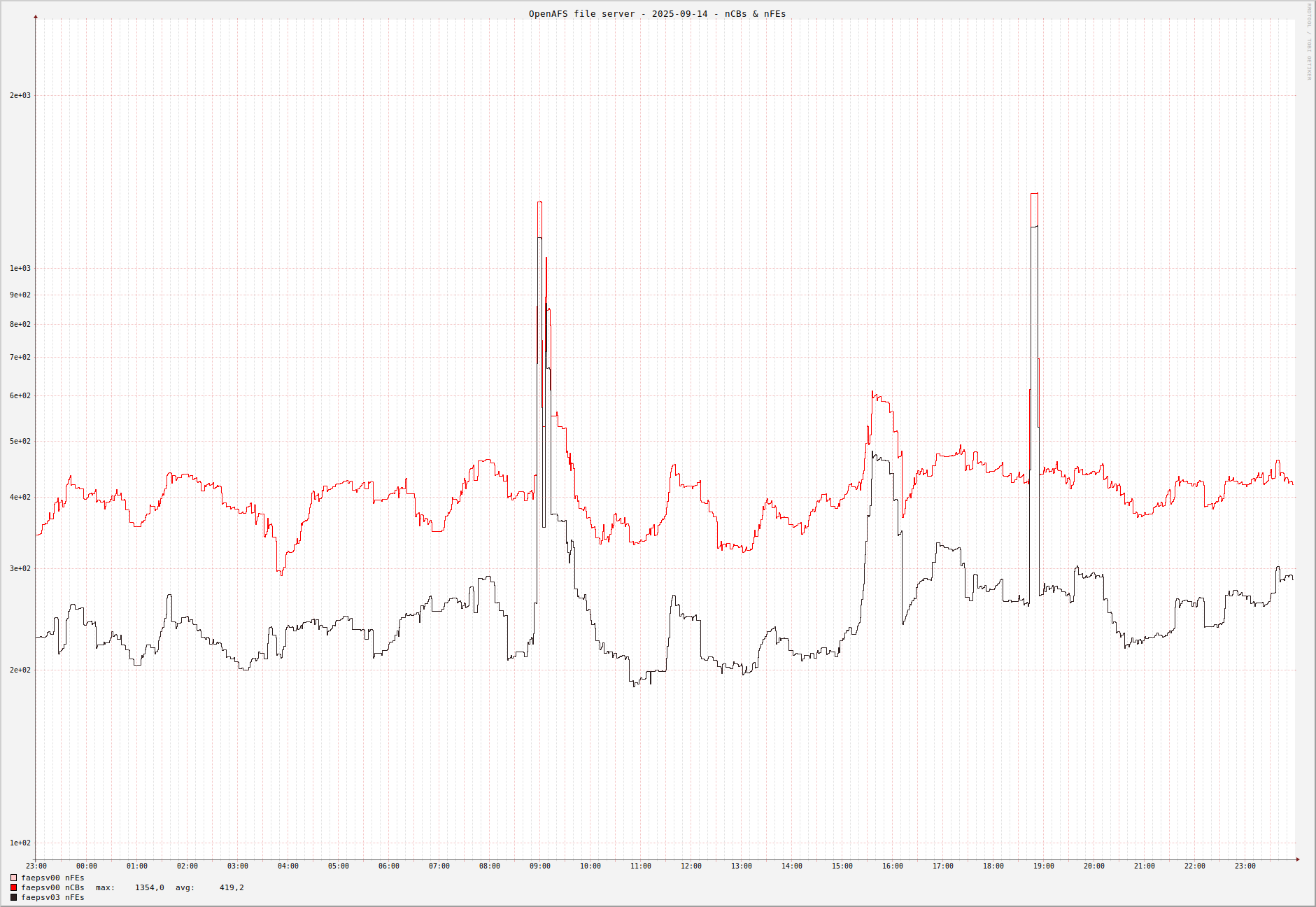Image resolution: width=1316 pixels, height=907 pixels.
Task: Click the '17:00' time axis label
Action: (x=943, y=866)
